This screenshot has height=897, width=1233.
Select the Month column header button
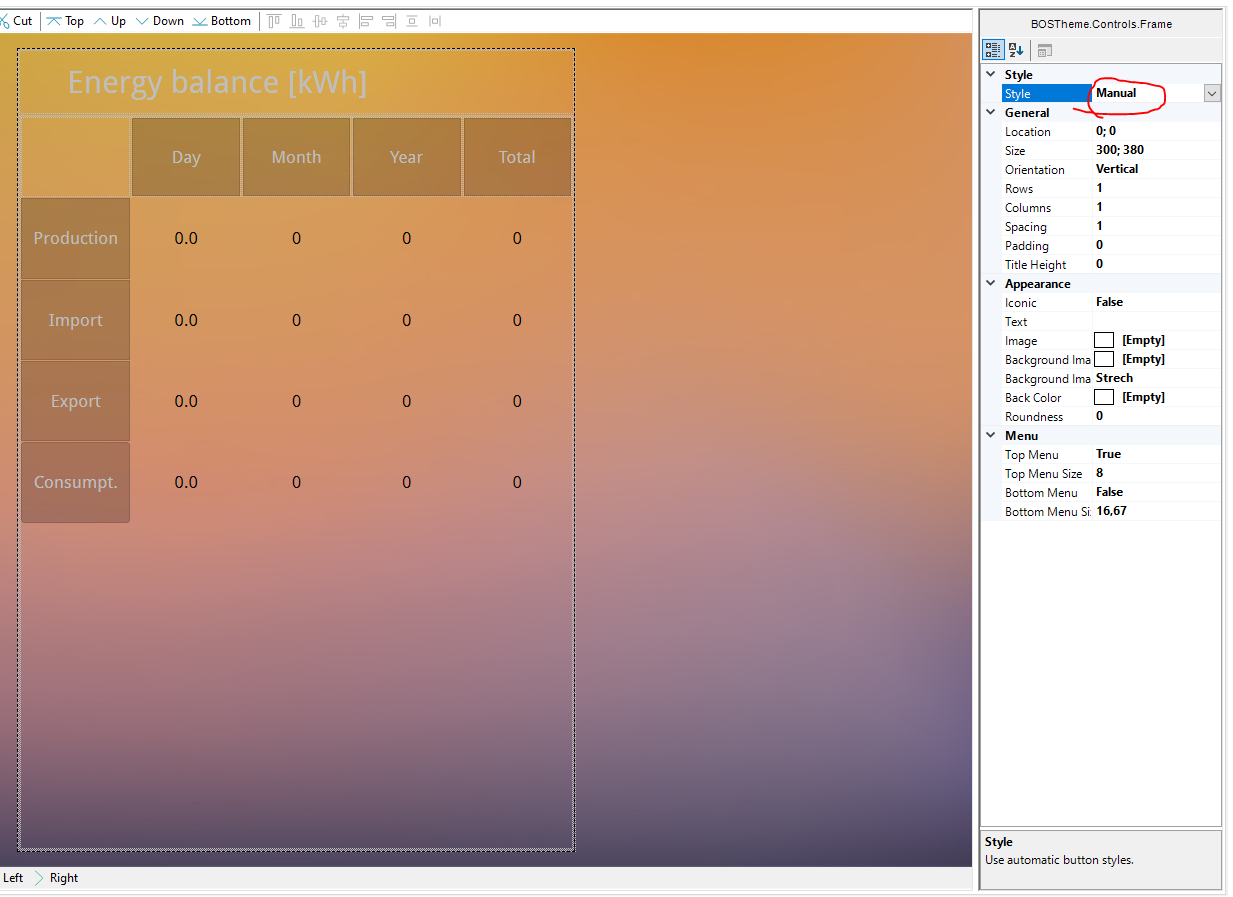[296, 157]
